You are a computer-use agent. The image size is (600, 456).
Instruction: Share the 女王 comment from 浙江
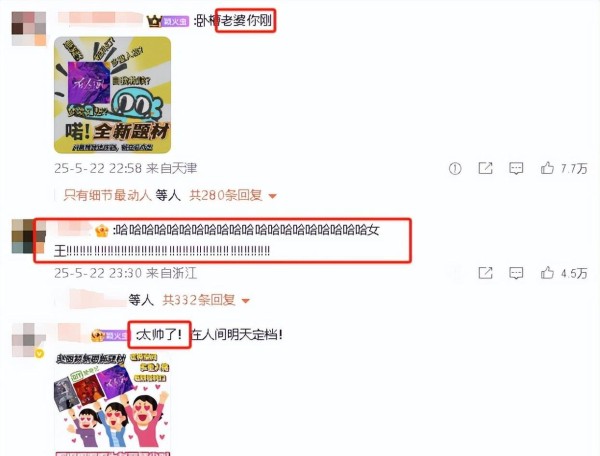tap(485, 273)
